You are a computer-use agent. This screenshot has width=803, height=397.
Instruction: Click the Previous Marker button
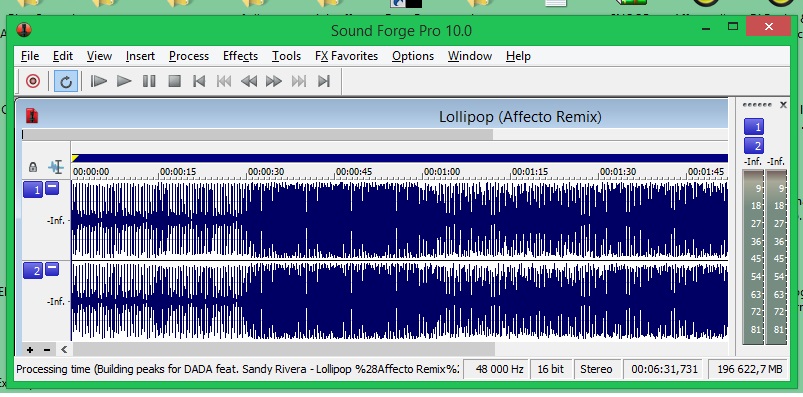coord(224,81)
